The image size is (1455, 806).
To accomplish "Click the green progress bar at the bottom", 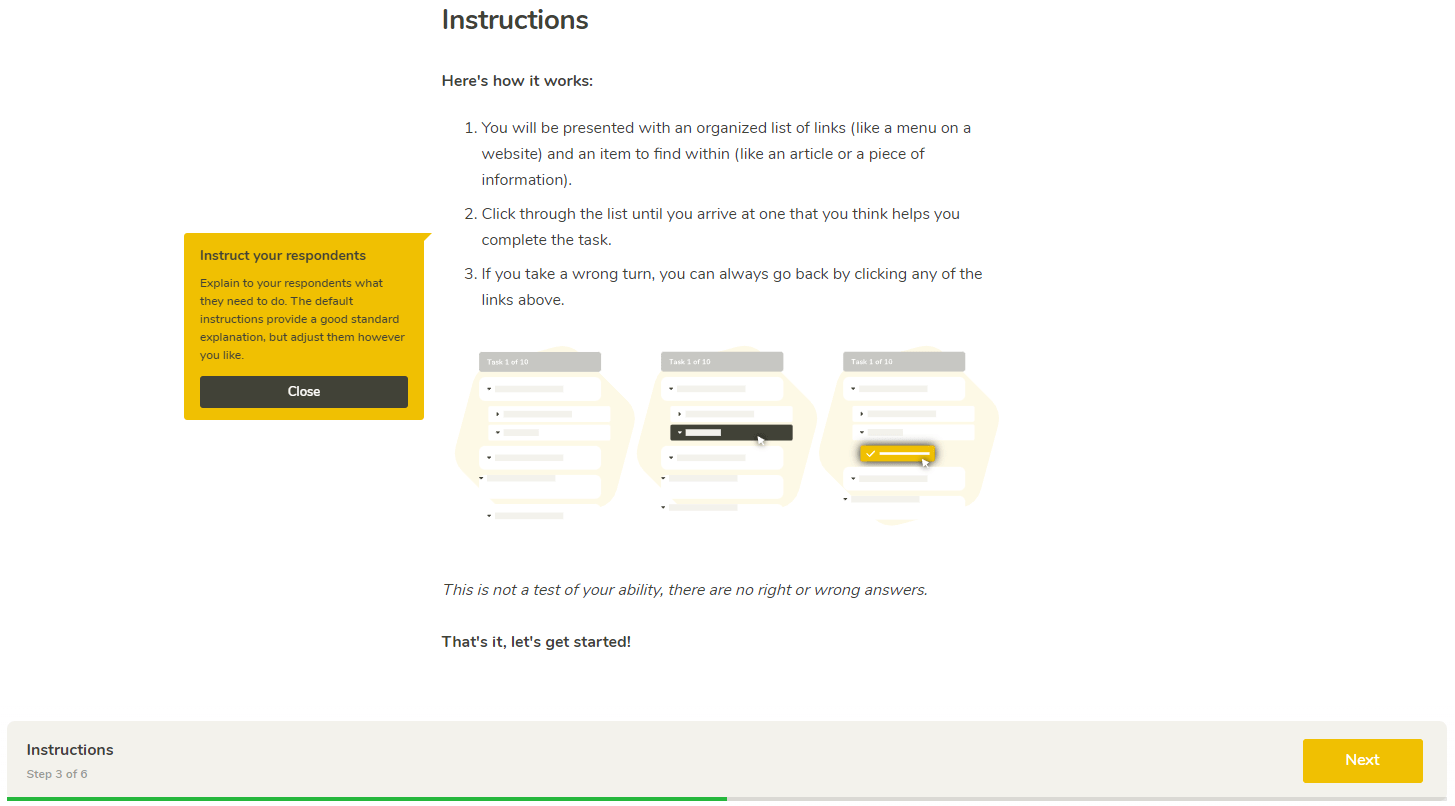I will (x=367, y=799).
